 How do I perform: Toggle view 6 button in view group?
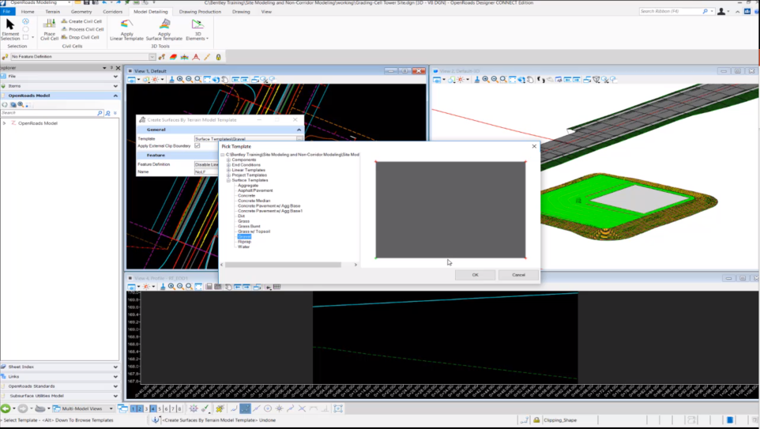166,409
